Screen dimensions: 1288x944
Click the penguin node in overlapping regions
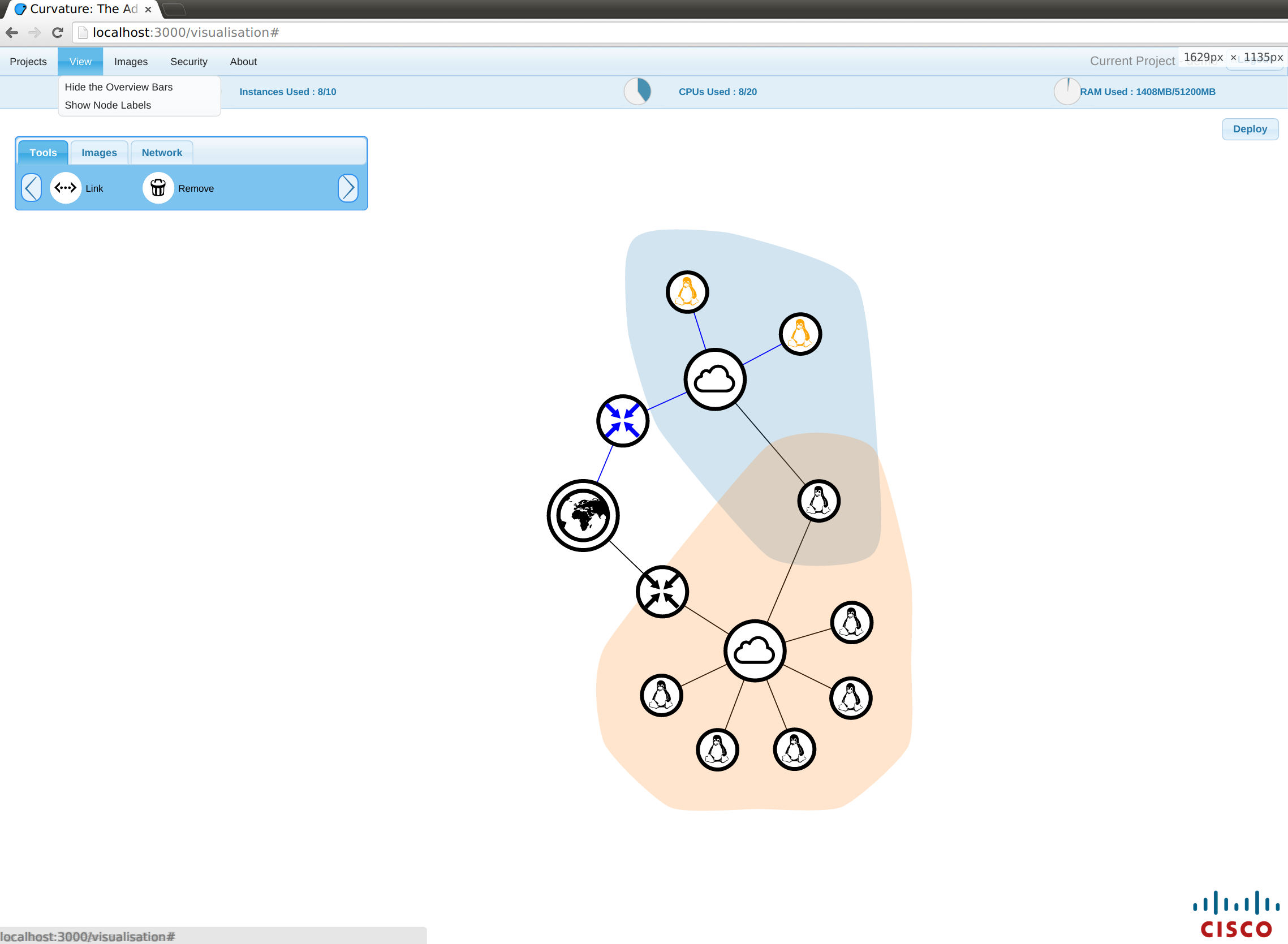819,501
